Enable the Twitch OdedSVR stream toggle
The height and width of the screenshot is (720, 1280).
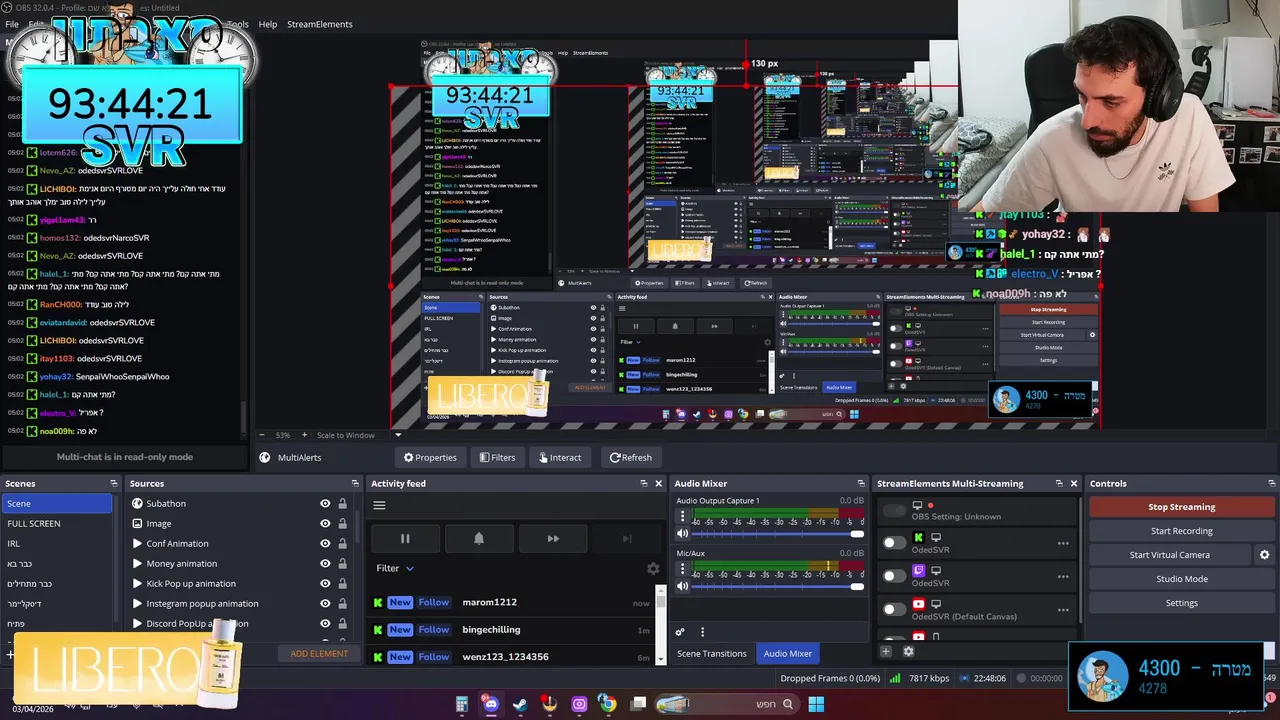tap(894, 576)
